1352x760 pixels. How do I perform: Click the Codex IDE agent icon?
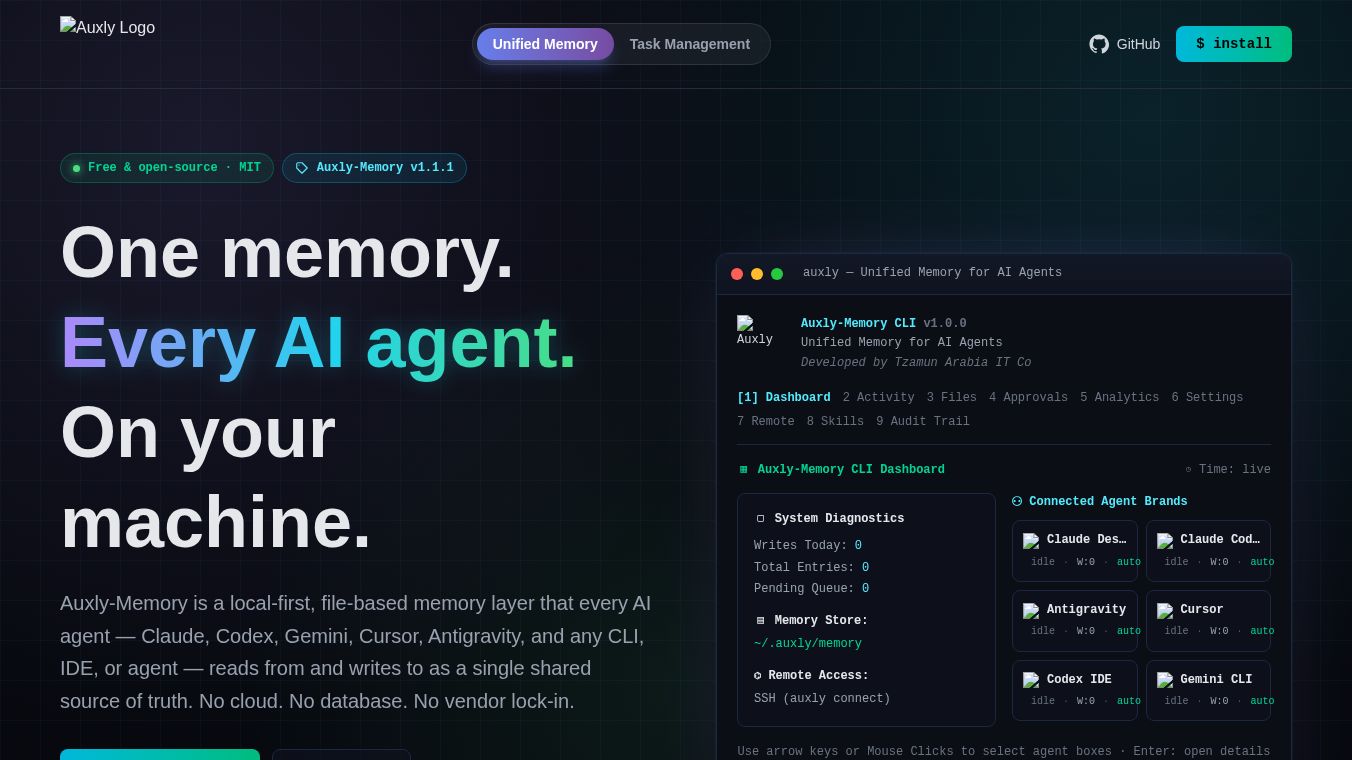click(x=1031, y=681)
